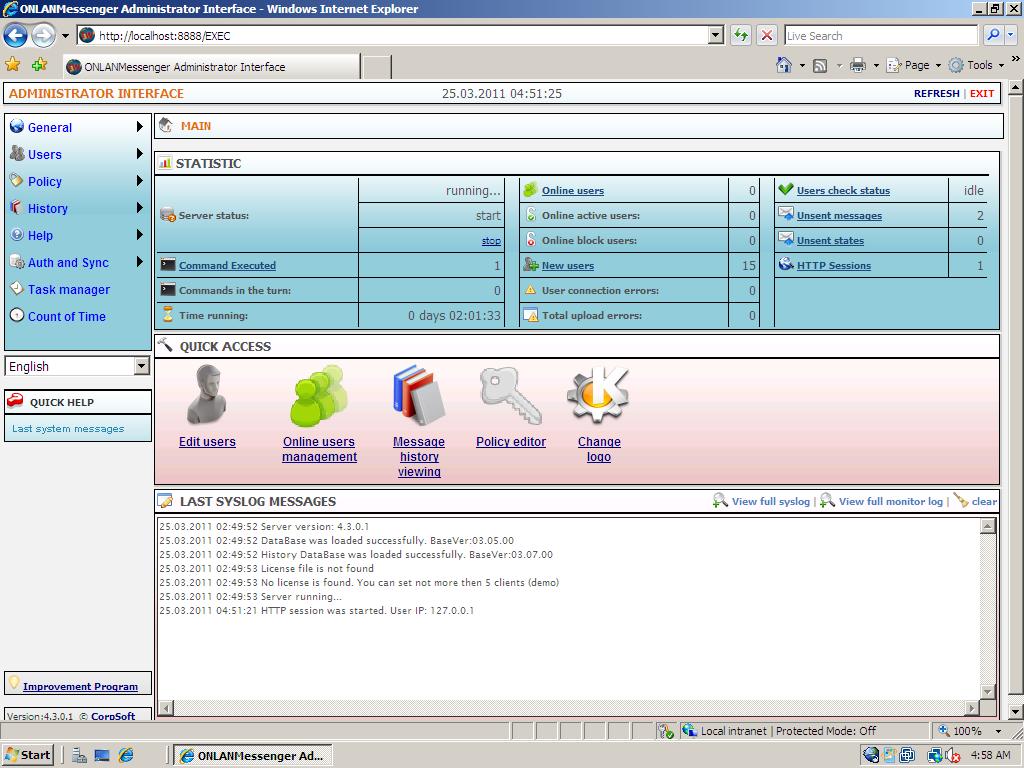The width and height of the screenshot is (1024, 768).
Task: Click the browser Stop X button
Action: click(x=767, y=36)
